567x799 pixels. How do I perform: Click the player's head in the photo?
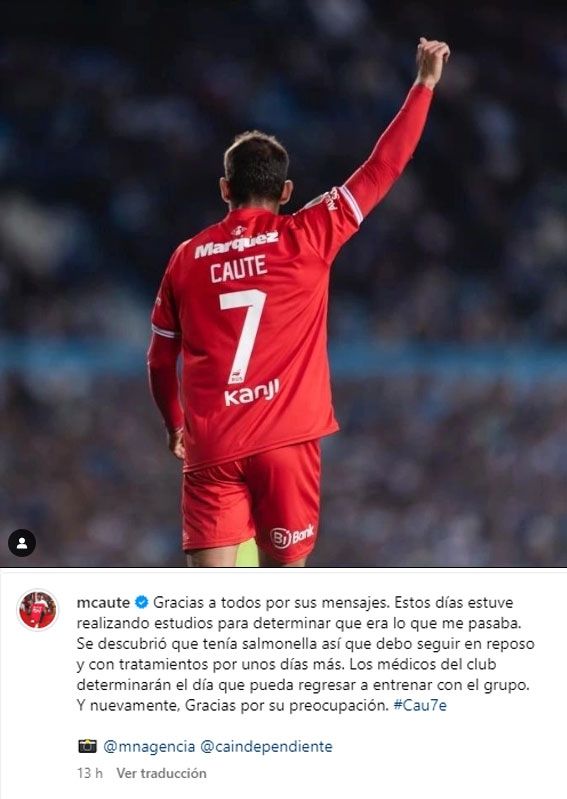coord(256,168)
